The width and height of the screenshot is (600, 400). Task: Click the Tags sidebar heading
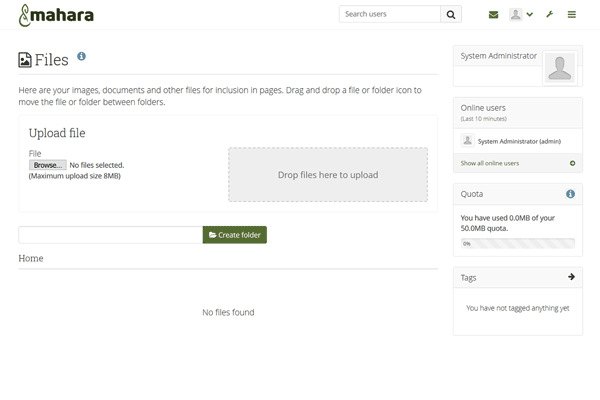[x=468, y=278]
